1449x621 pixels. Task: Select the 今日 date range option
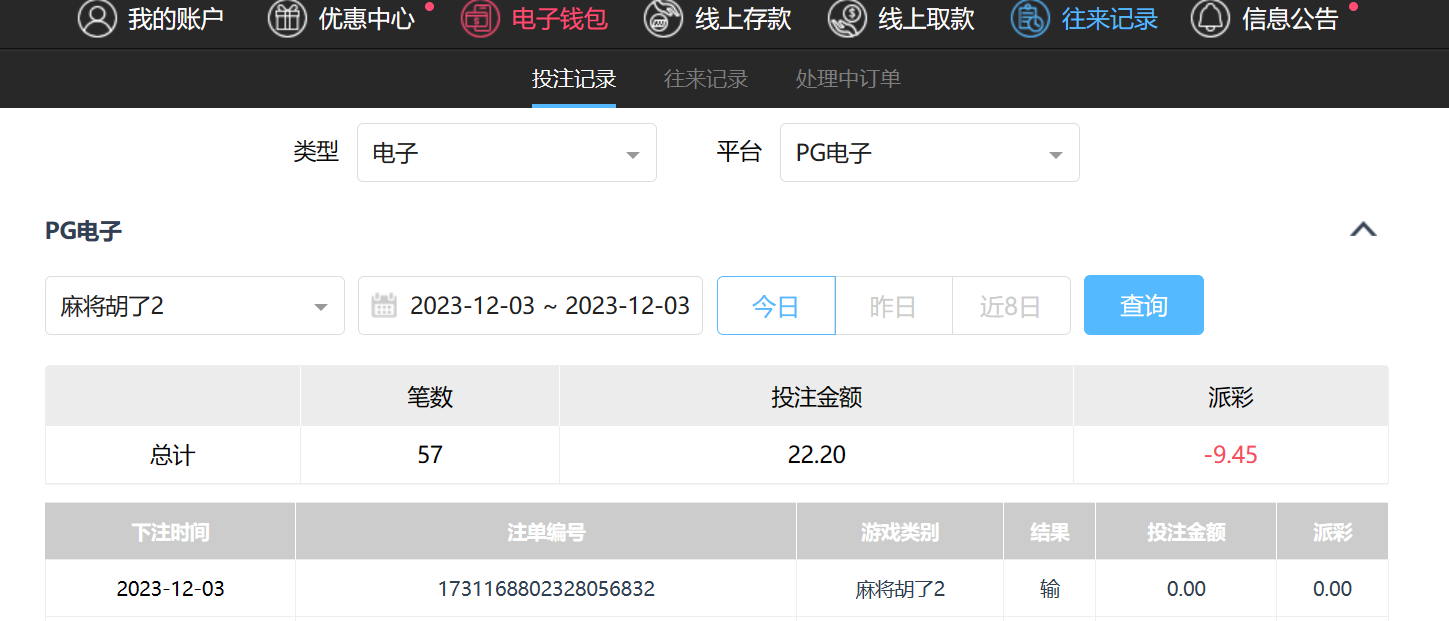[x=776, y=306]
